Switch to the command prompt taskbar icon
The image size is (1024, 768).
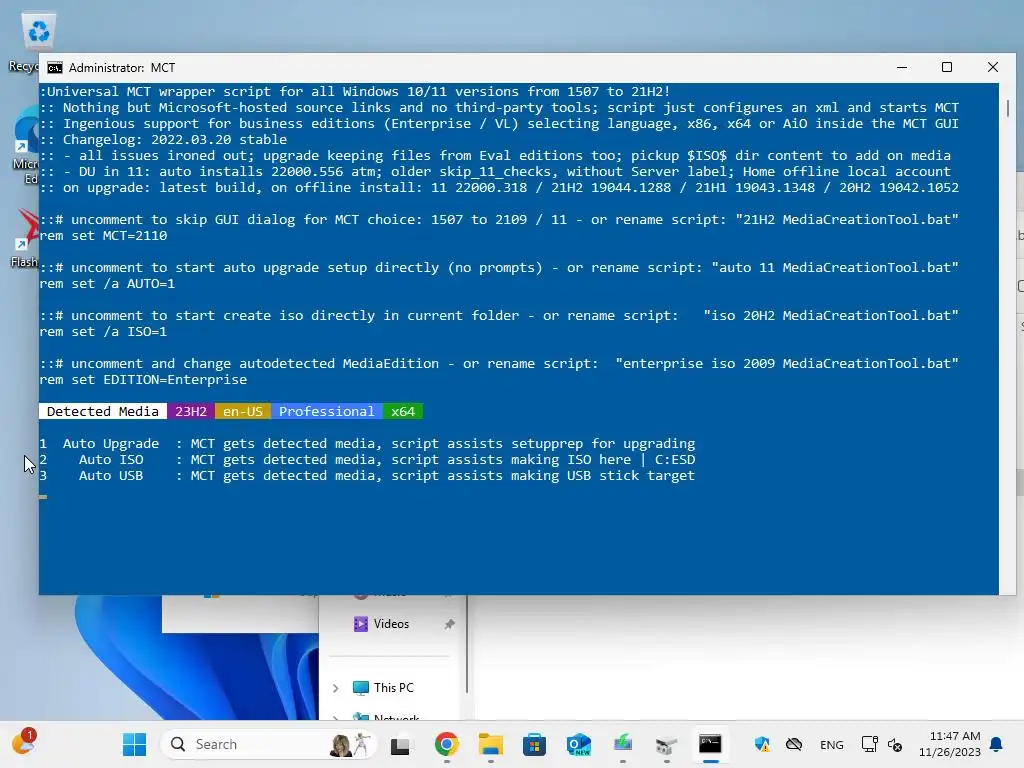(x=710, y=744)
